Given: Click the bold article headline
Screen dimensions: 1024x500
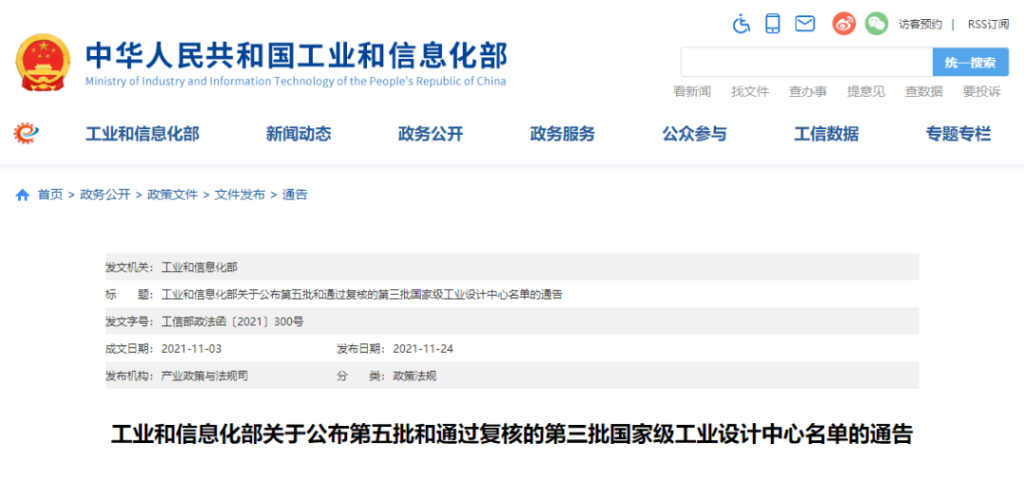Looking at the screenshot, I should (511, 435).
